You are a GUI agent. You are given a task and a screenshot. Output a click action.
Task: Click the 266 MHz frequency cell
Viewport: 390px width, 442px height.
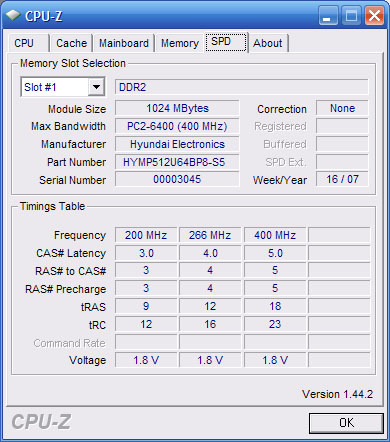pyautogui.click(x=210, y=235)
